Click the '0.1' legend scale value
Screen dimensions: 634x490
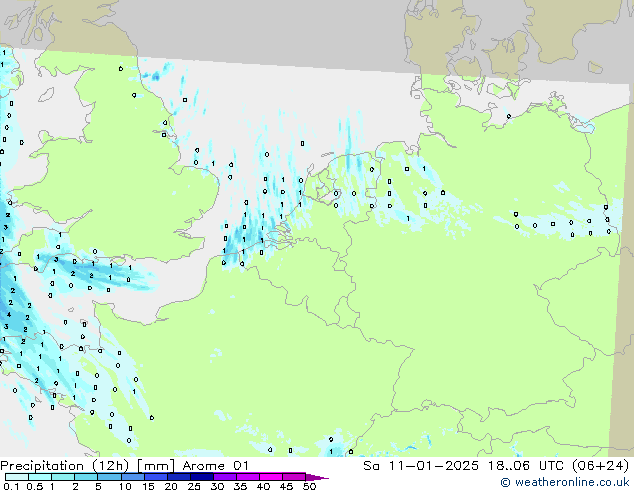[11, 486]
